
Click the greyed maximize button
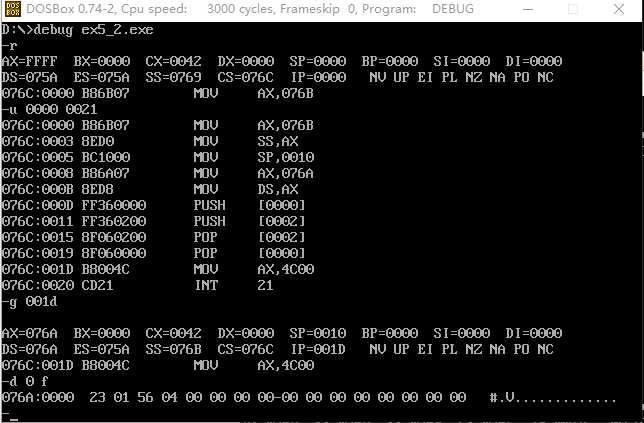coord(573,9)
